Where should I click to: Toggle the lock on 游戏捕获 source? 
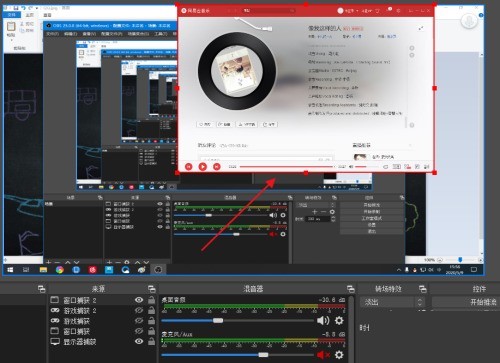(x=151, y=321)
